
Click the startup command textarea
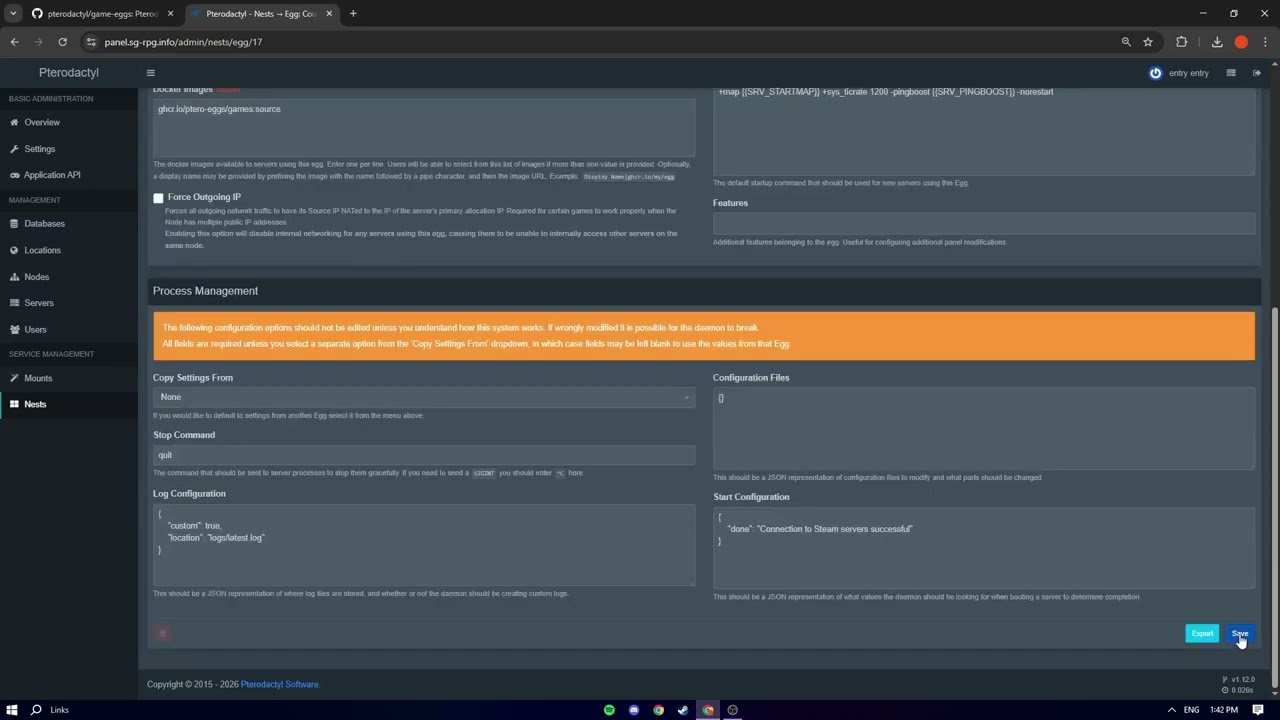tap(984, 132)
